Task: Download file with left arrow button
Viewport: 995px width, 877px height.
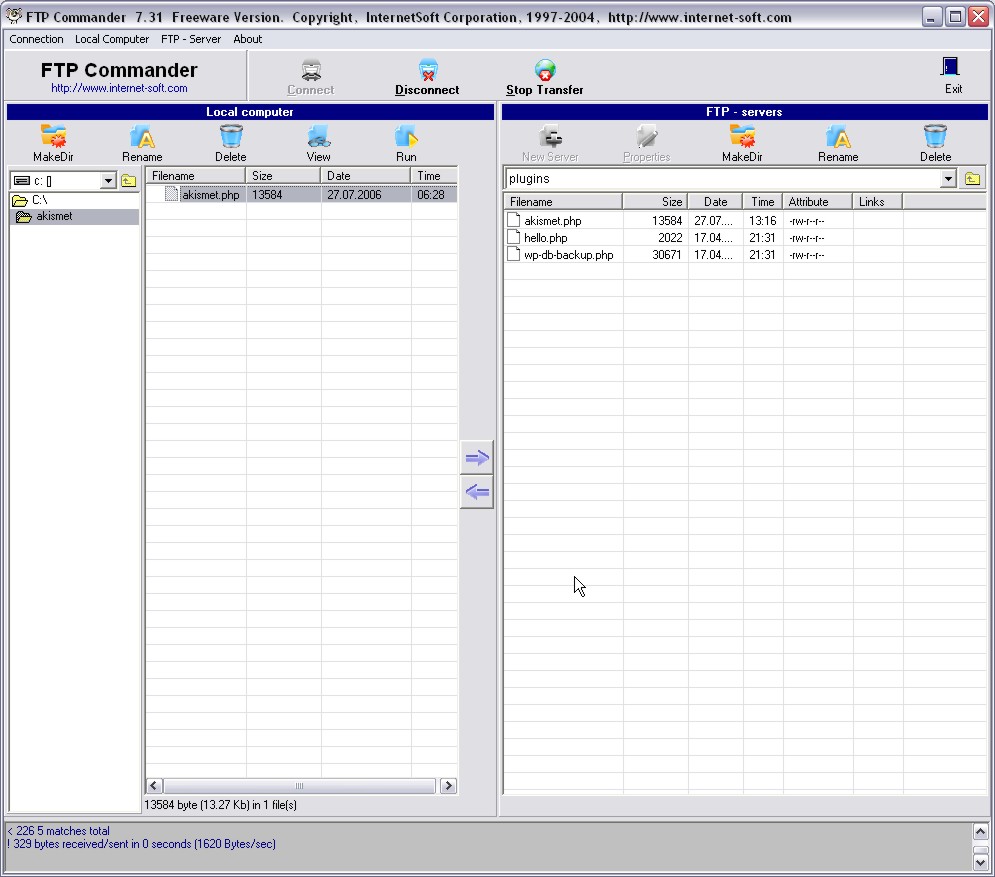Action: 477,492
